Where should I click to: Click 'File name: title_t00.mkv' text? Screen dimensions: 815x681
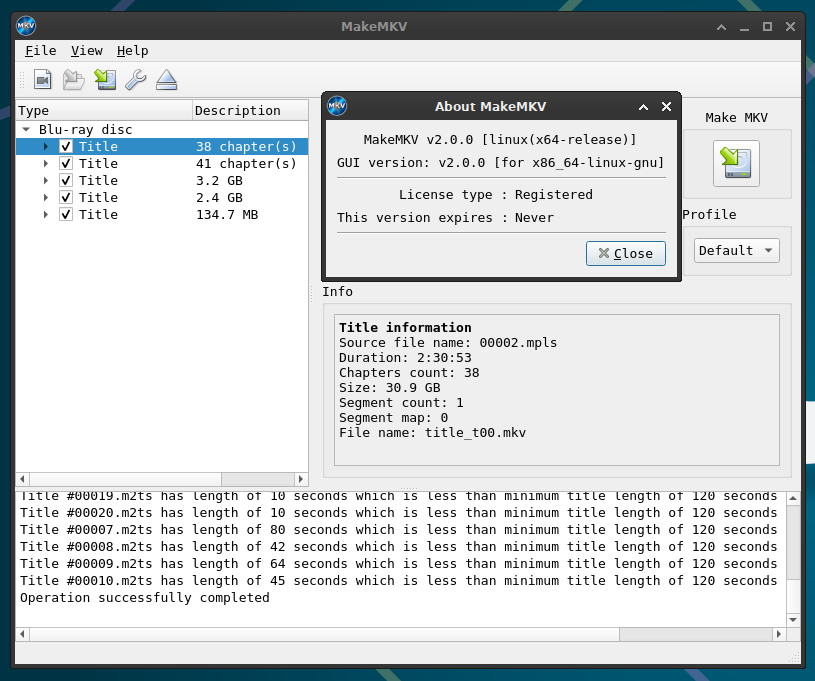pos(432,433)
